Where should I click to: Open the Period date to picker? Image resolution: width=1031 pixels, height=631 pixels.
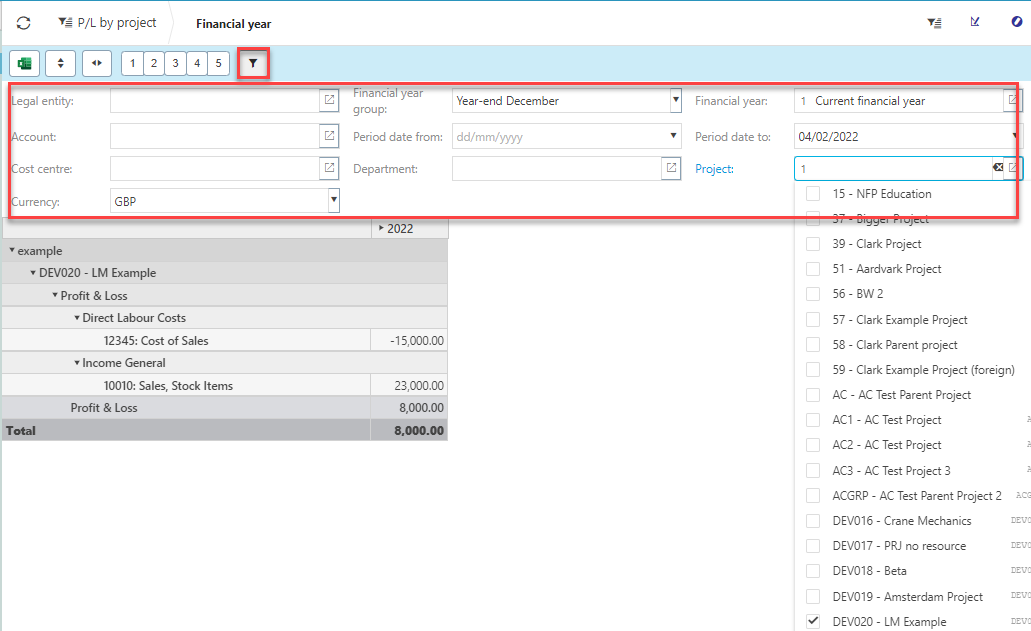click(x=1017, y=136)
